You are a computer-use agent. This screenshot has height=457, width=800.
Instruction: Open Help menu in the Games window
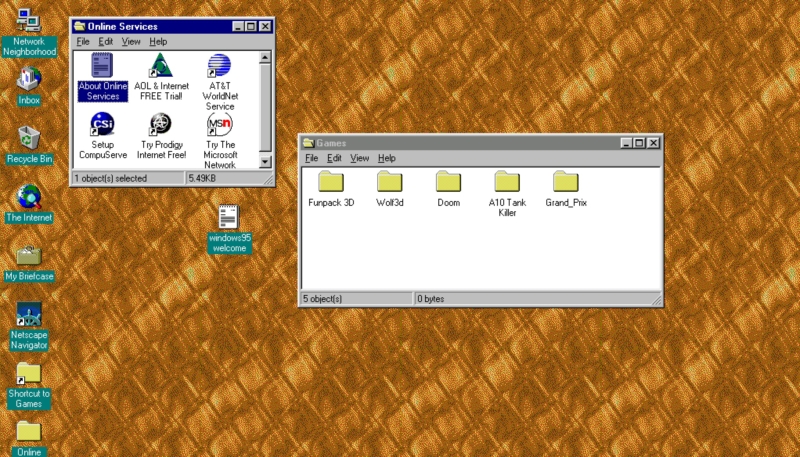point(387,158)
